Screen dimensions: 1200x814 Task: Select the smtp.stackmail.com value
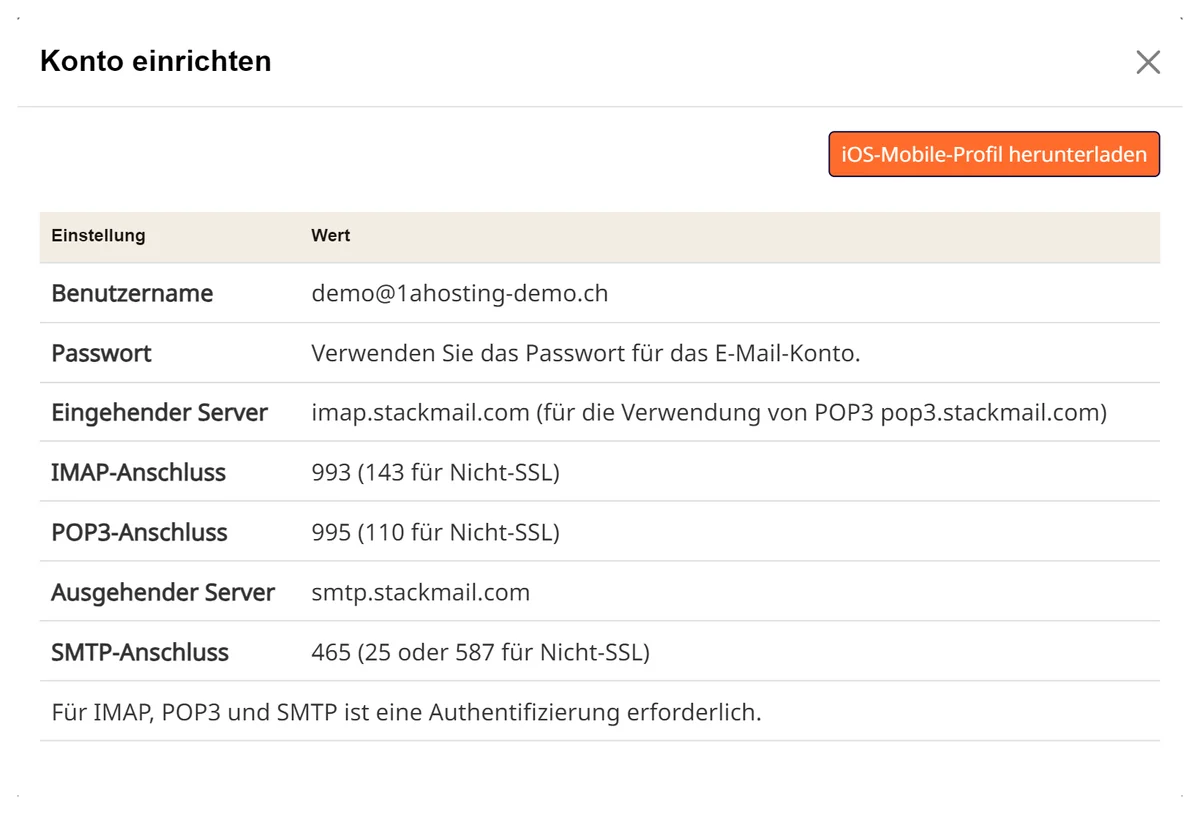pyautogui.click(x=421, y=592)
